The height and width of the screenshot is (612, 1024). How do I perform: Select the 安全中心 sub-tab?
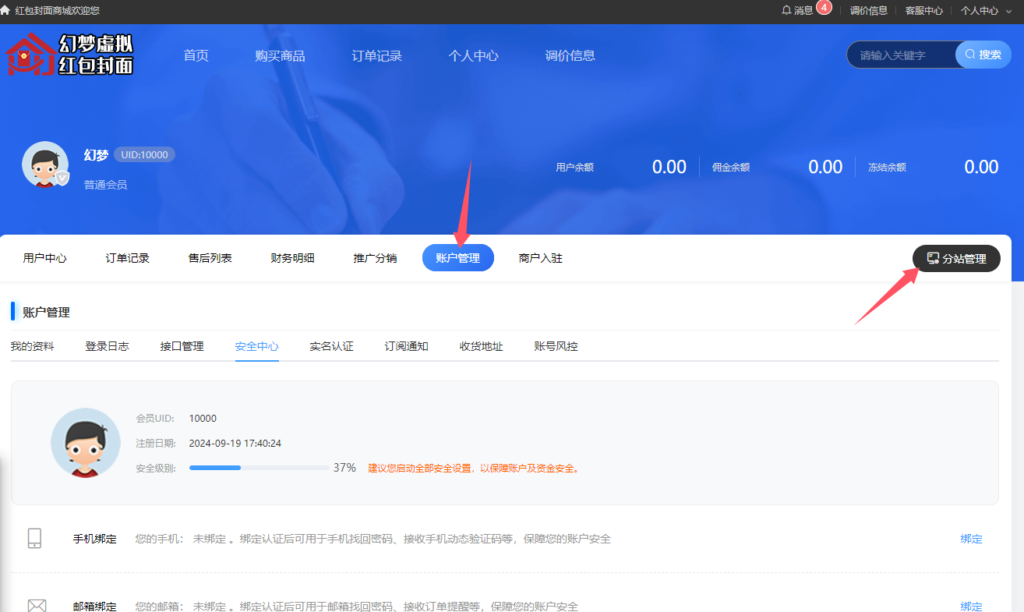click(257, 346)
